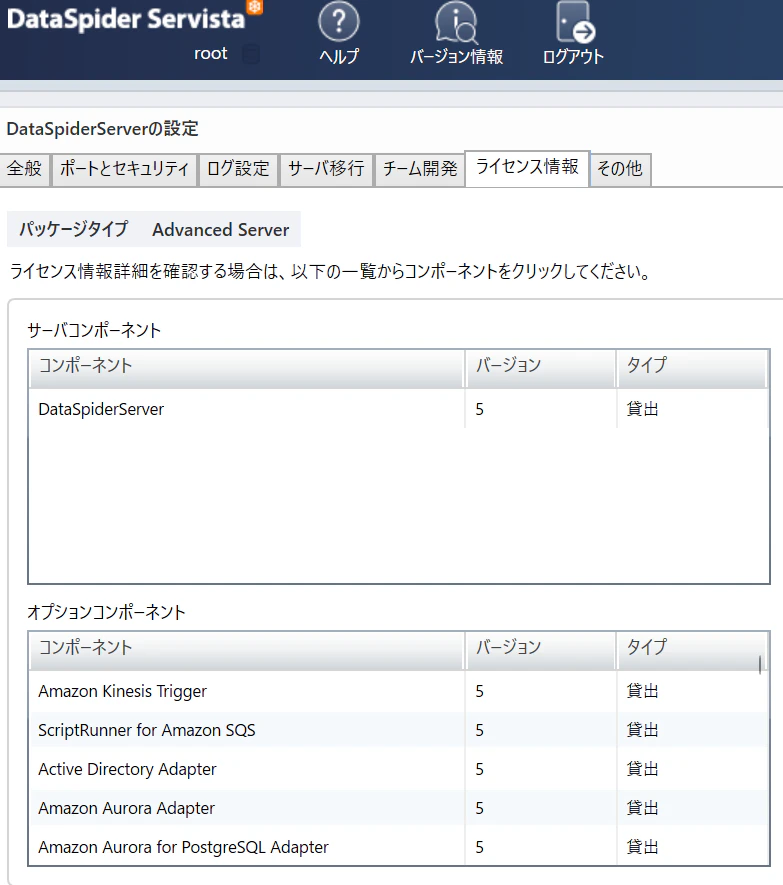Open the チーム開発 tab

coord(419,169)
